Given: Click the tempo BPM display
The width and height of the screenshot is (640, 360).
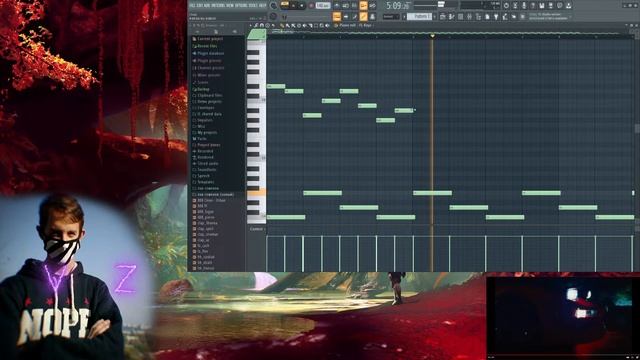Looking at the screenshot, I should [323, 5].
